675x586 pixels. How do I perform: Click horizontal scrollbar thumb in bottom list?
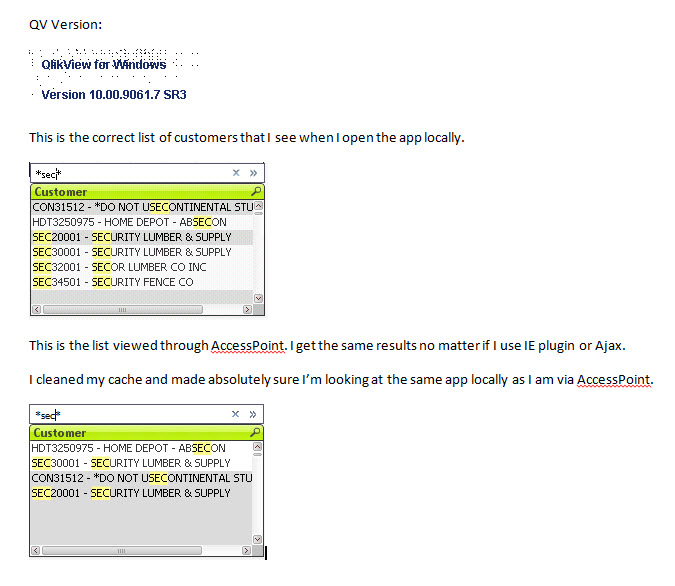[122, 550]
